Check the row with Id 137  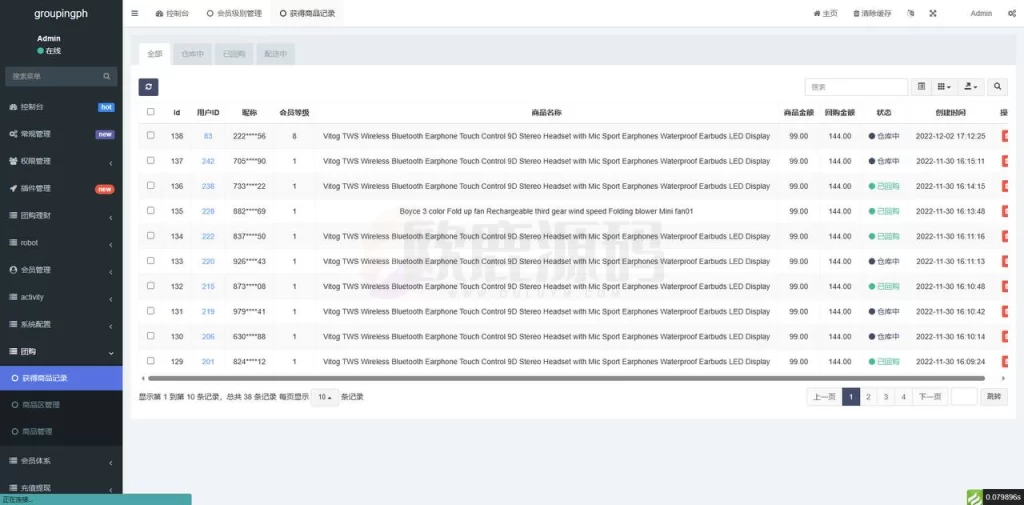151,160
